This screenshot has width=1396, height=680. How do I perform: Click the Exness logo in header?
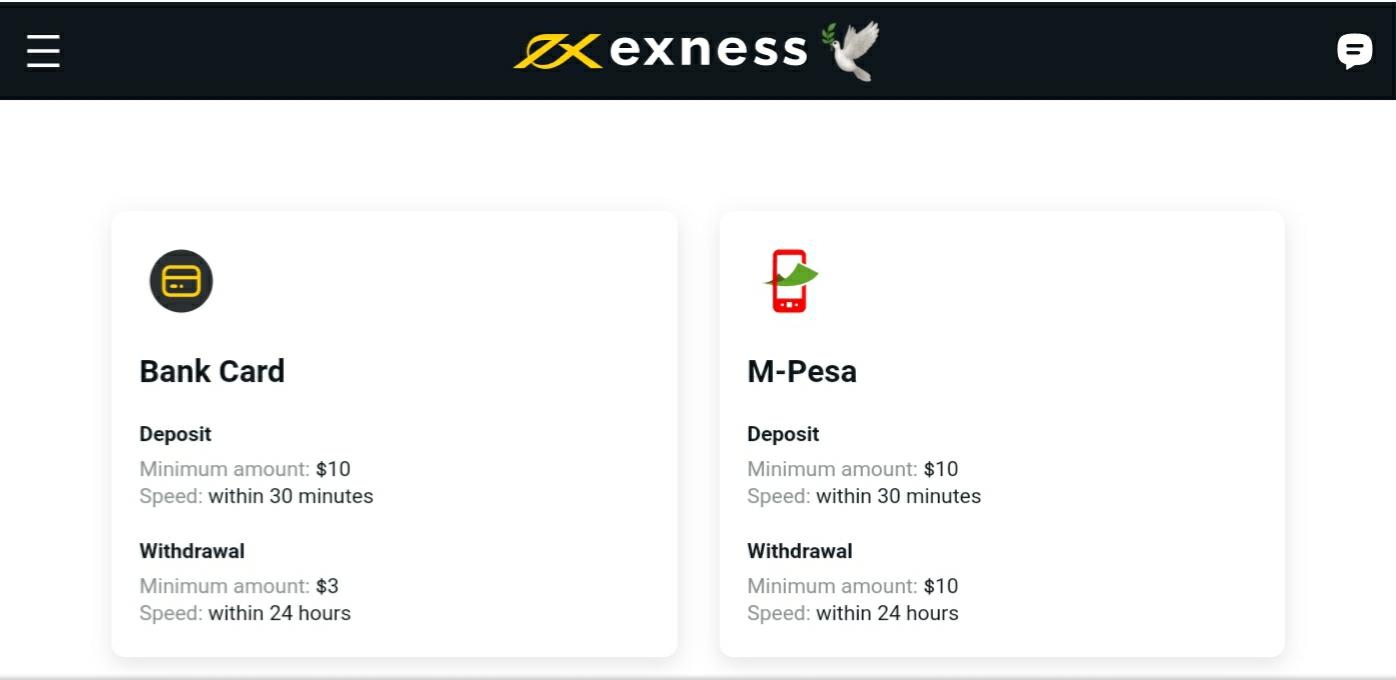click(x=660, y=49)
